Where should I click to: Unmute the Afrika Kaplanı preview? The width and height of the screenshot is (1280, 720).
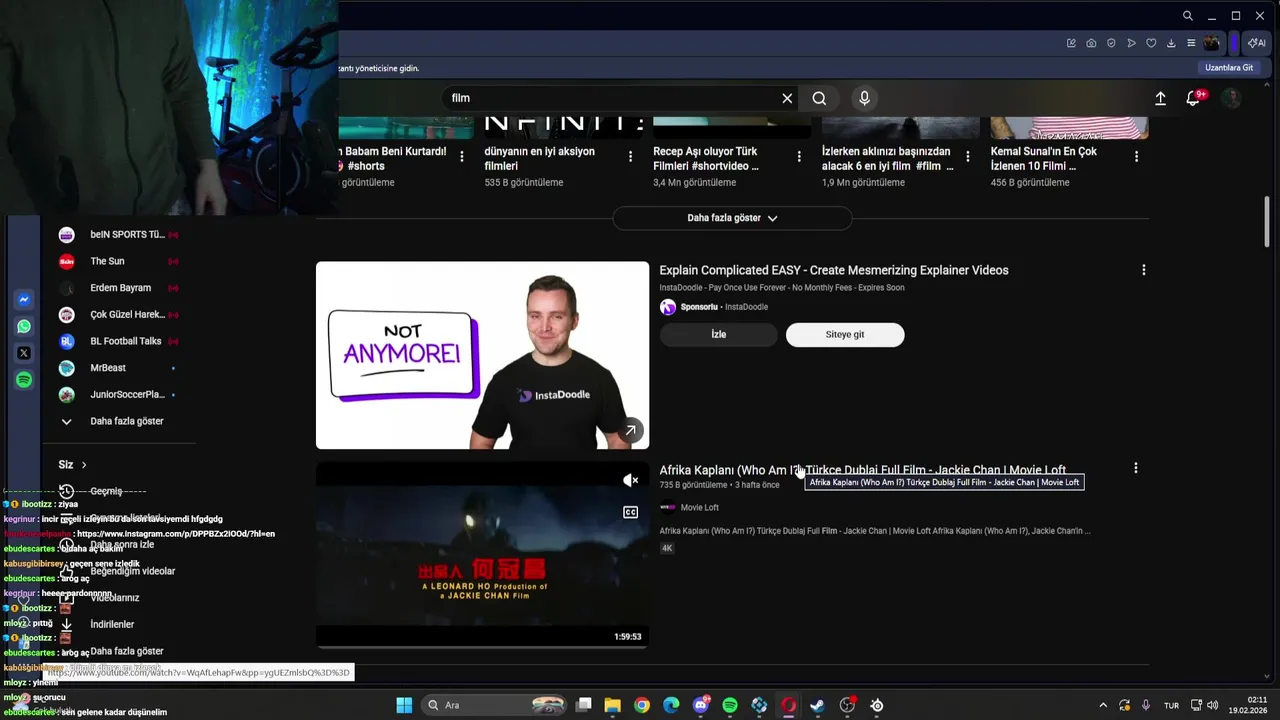630,481
